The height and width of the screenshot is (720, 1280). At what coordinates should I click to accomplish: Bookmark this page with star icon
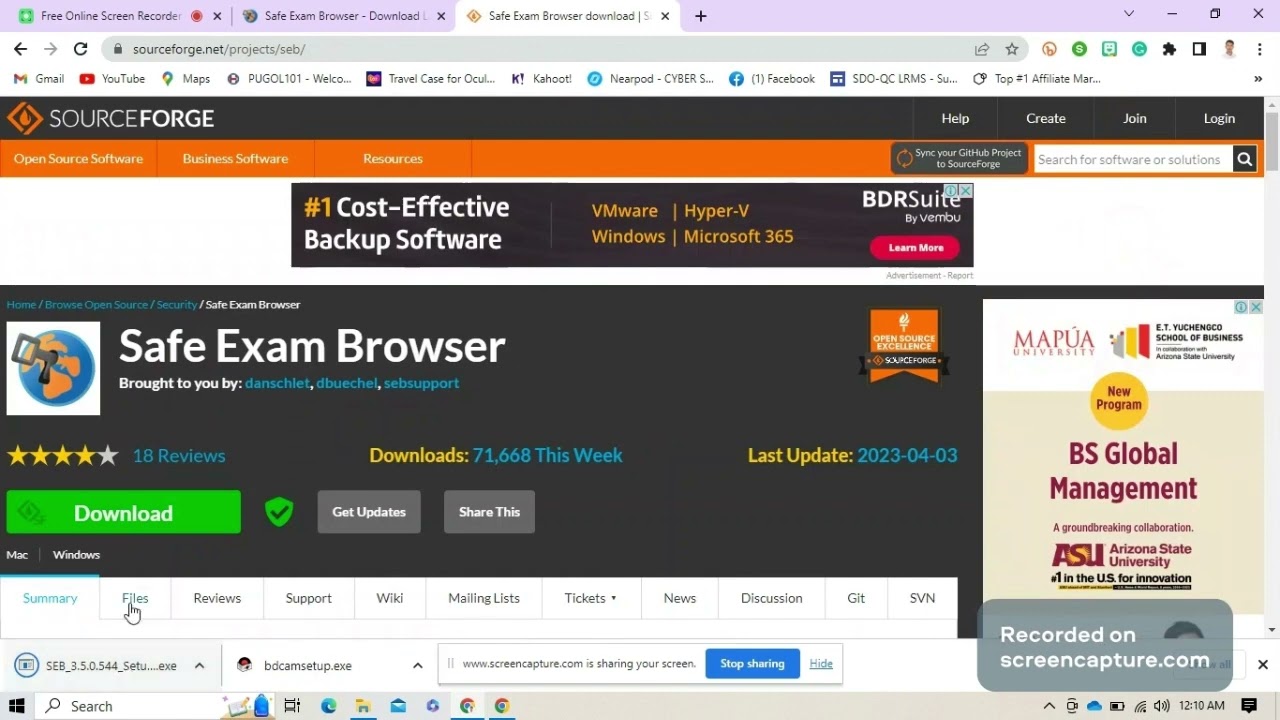pos(1012,49)
